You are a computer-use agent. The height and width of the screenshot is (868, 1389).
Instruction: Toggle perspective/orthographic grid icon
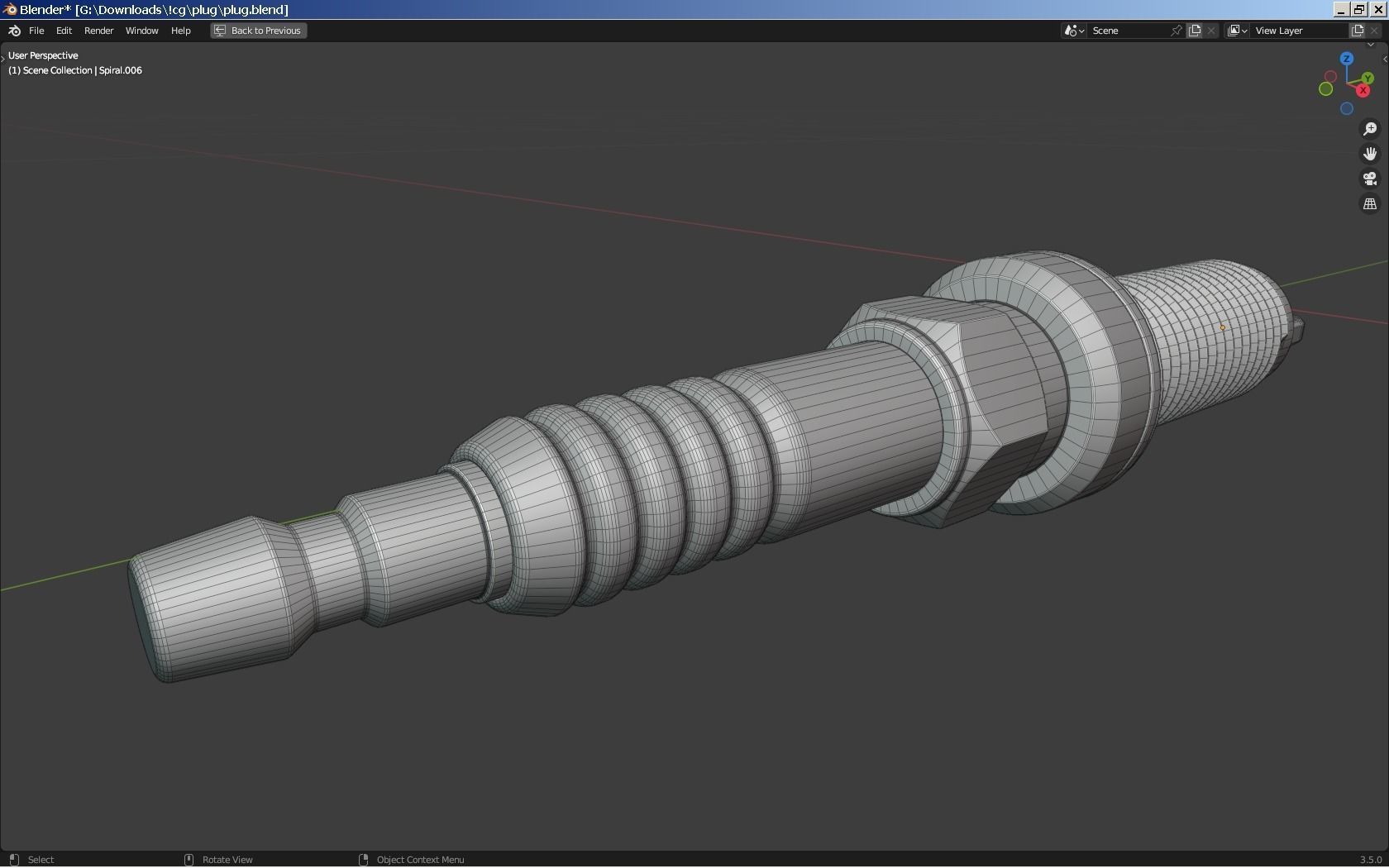click(x=1370, y=203)
